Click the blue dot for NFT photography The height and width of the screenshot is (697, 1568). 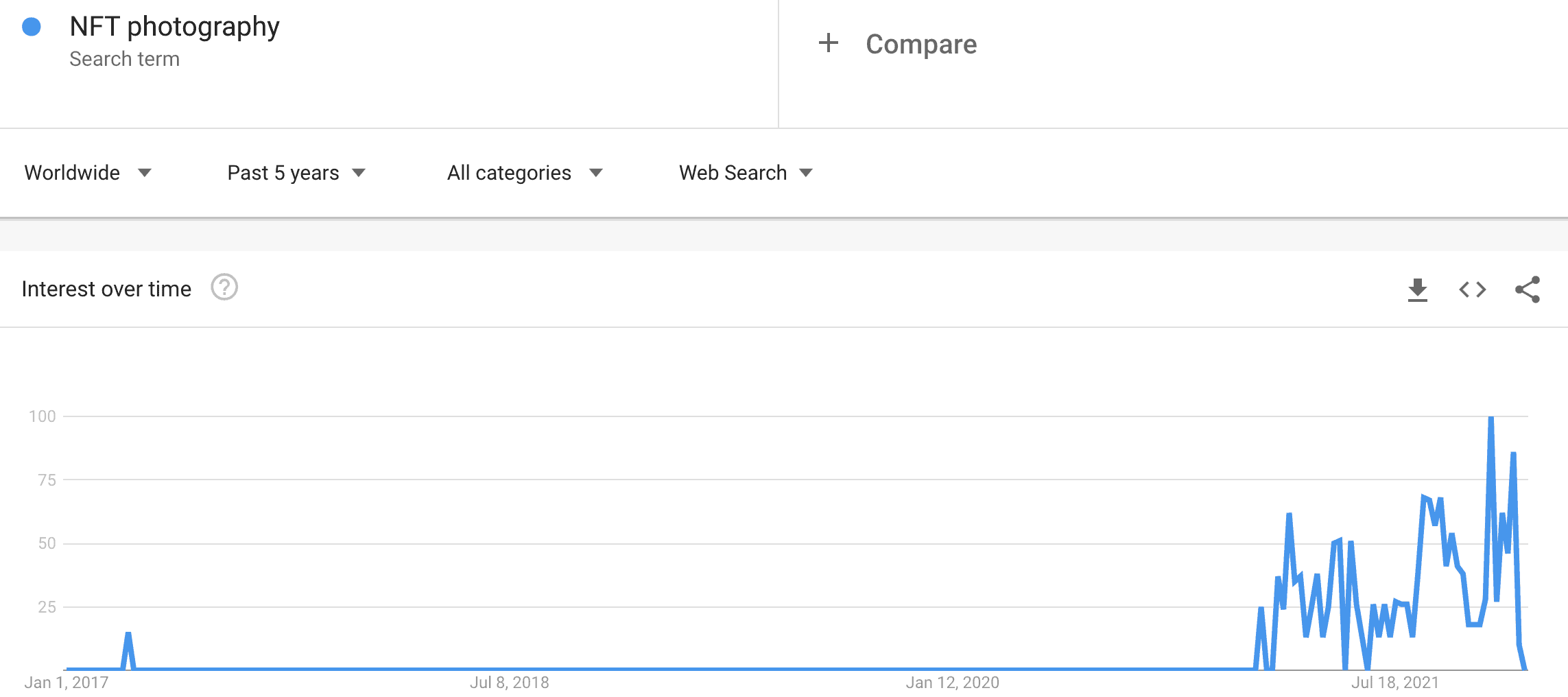tap(32, 27)
